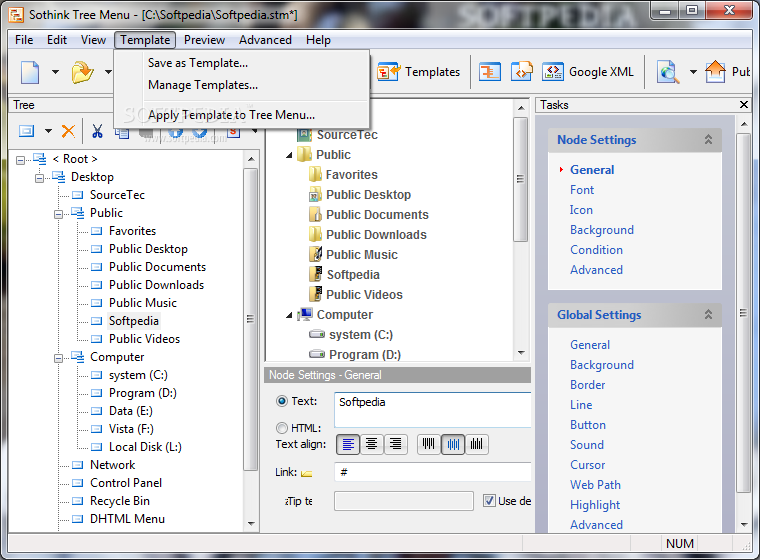Collapse Computer in preview pane
This screenshot has width=760, height=560.
pyautogui.click(x=289, y=315)
